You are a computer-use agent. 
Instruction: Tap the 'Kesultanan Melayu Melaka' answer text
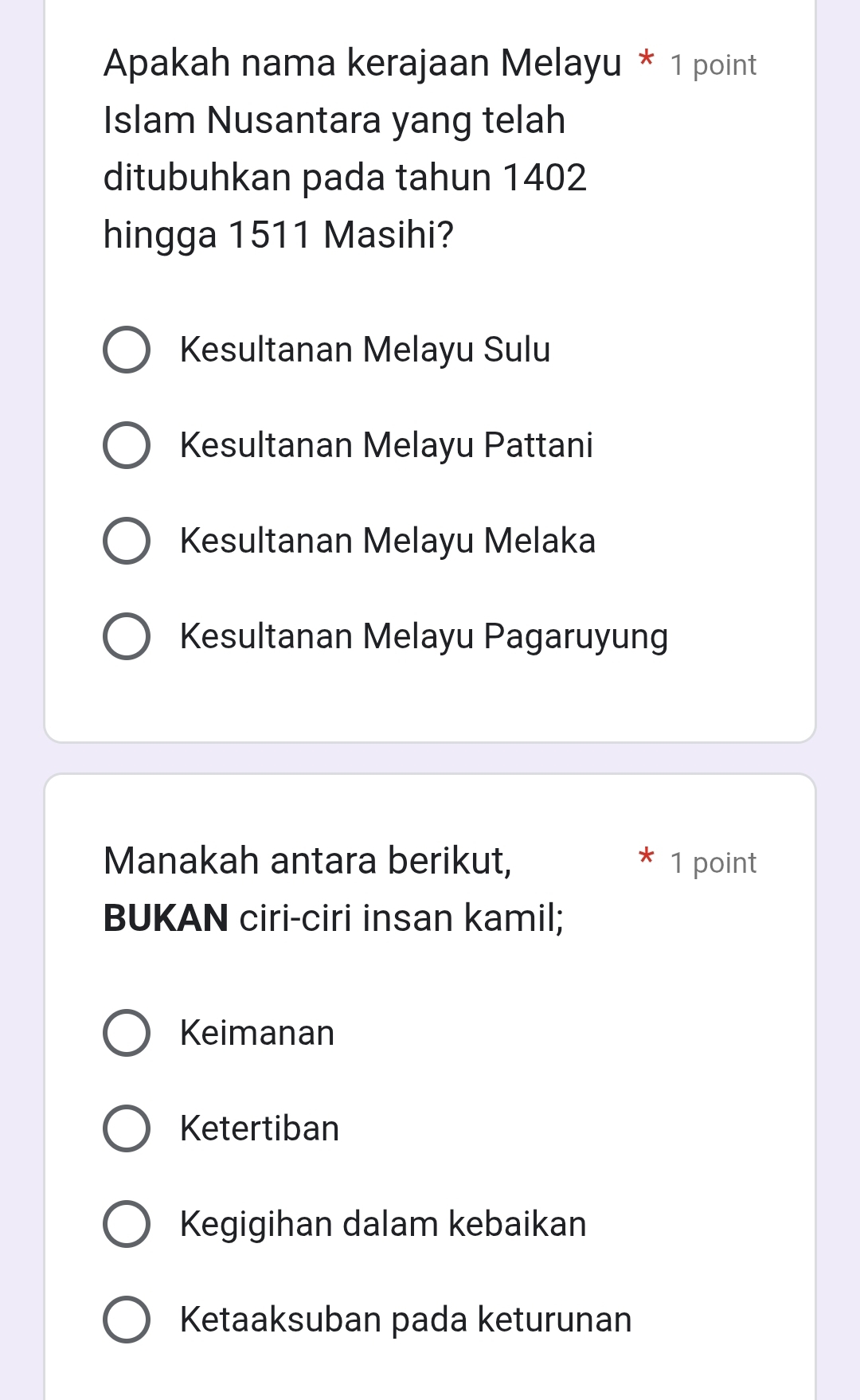388,541
